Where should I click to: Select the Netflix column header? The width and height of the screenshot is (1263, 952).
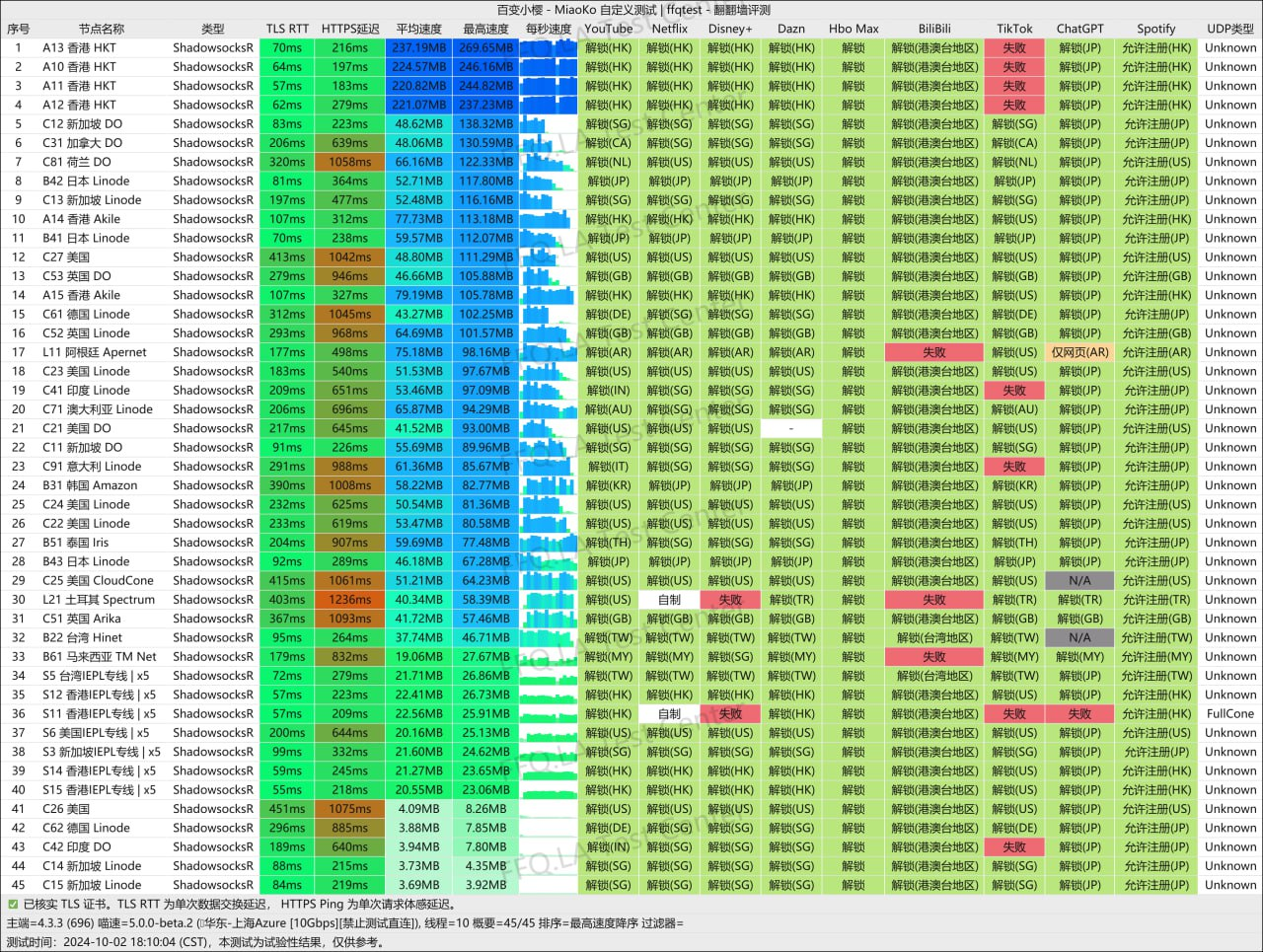(x=669, y=29)
